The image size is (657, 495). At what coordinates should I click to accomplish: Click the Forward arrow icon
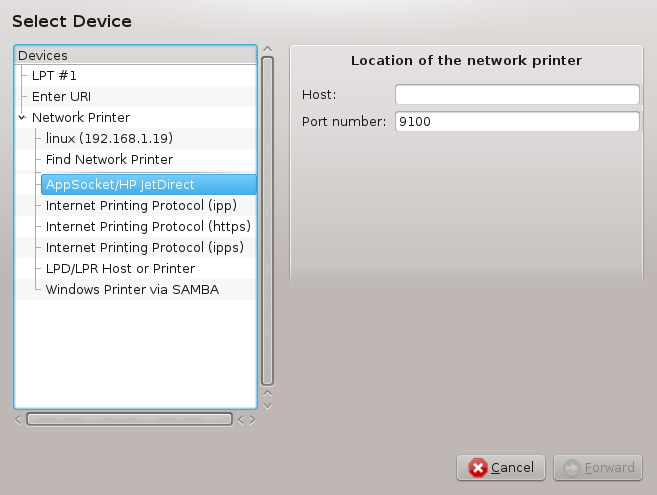[x=572, y=468]
